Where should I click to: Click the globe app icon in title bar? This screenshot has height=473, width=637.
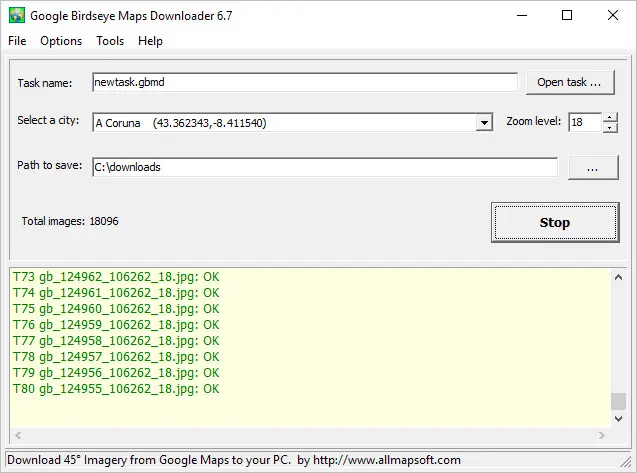coord(17,15)
